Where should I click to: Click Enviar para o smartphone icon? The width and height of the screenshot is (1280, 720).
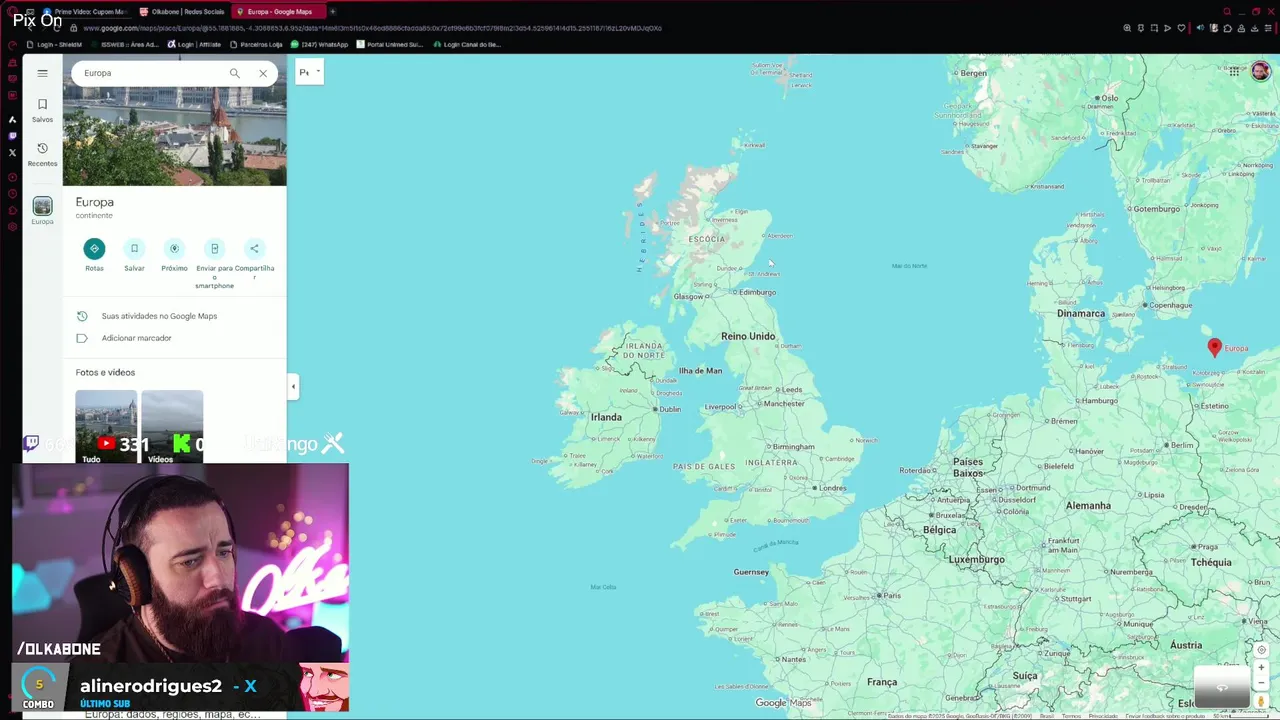pos(214,249)
